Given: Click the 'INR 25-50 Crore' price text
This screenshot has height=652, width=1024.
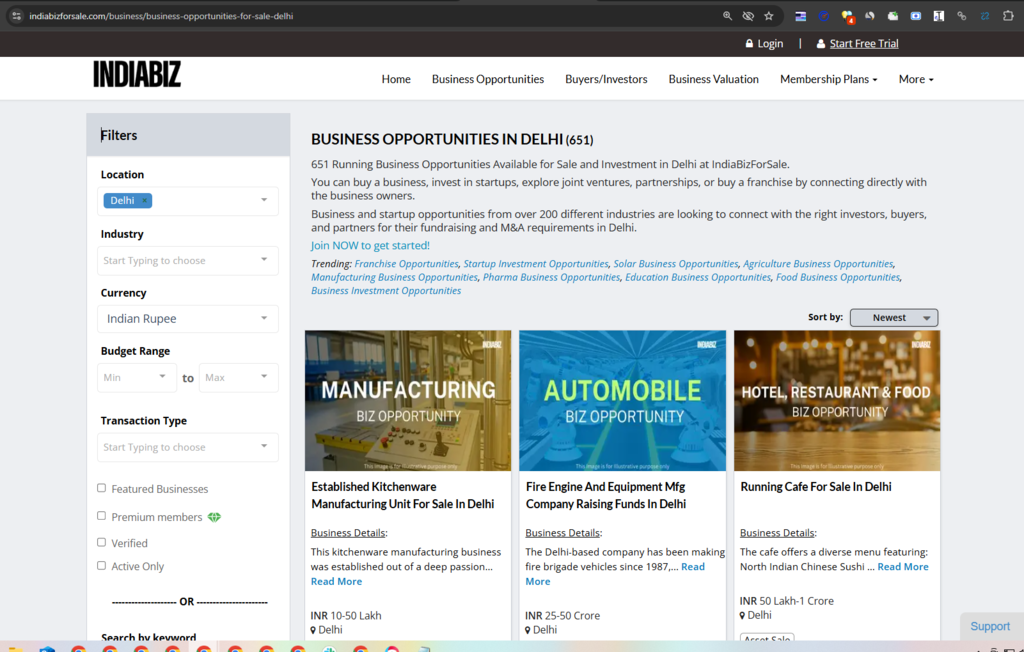Looking at the screenshot, I should [x=562, y=615].
